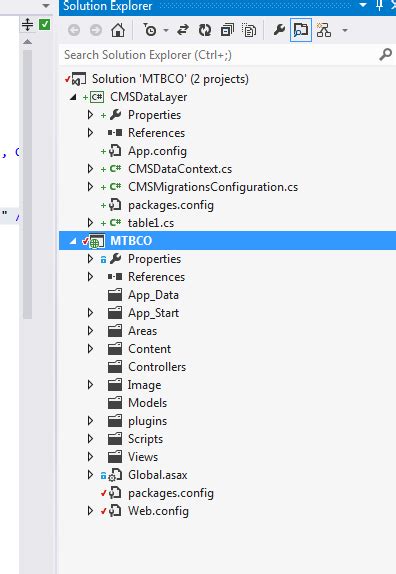Viewport: 396px width, 574px height.
Task: Click the Back navigation arrow in toolbar
Action: point(74,30)
